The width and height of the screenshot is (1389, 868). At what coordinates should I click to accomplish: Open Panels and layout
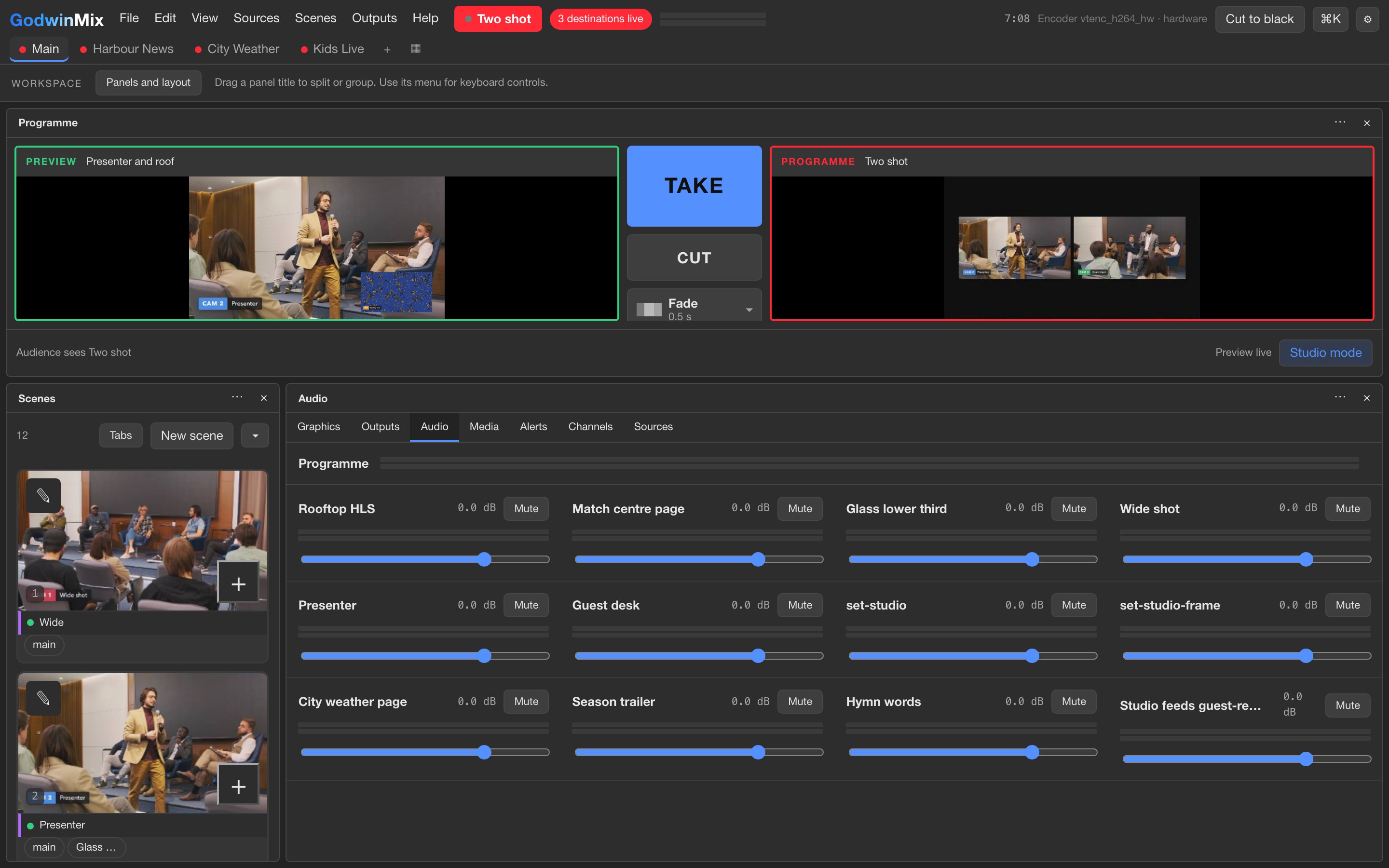148,82
